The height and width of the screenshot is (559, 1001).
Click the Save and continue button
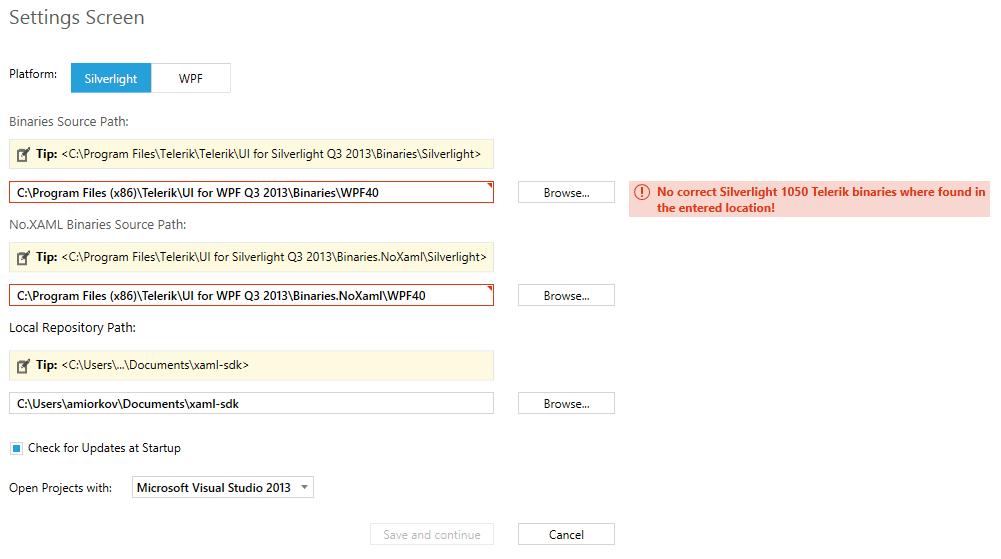coord(432,535)
